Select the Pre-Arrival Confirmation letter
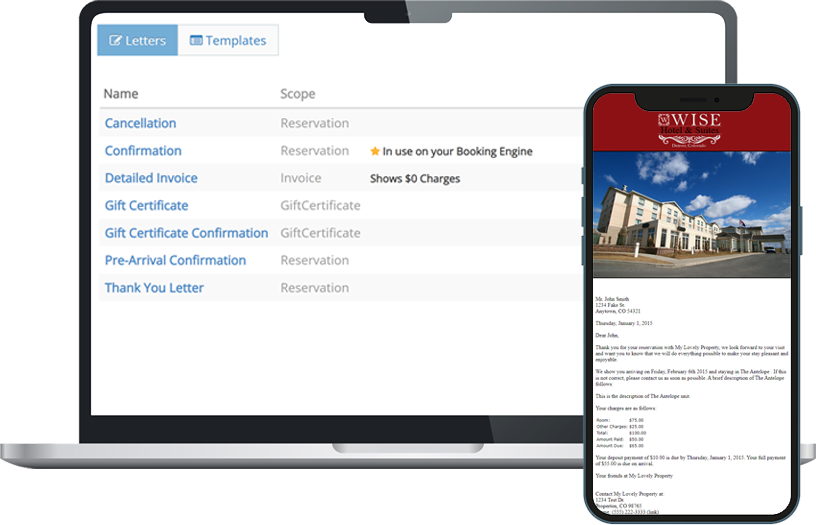This screenshot has width=816, height=525. (175, 260)
